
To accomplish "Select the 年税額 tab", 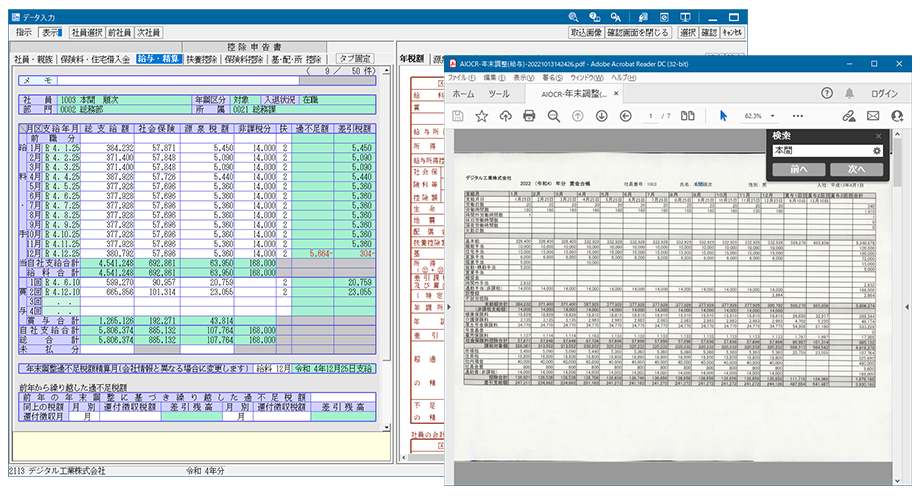I will point(412,59).
